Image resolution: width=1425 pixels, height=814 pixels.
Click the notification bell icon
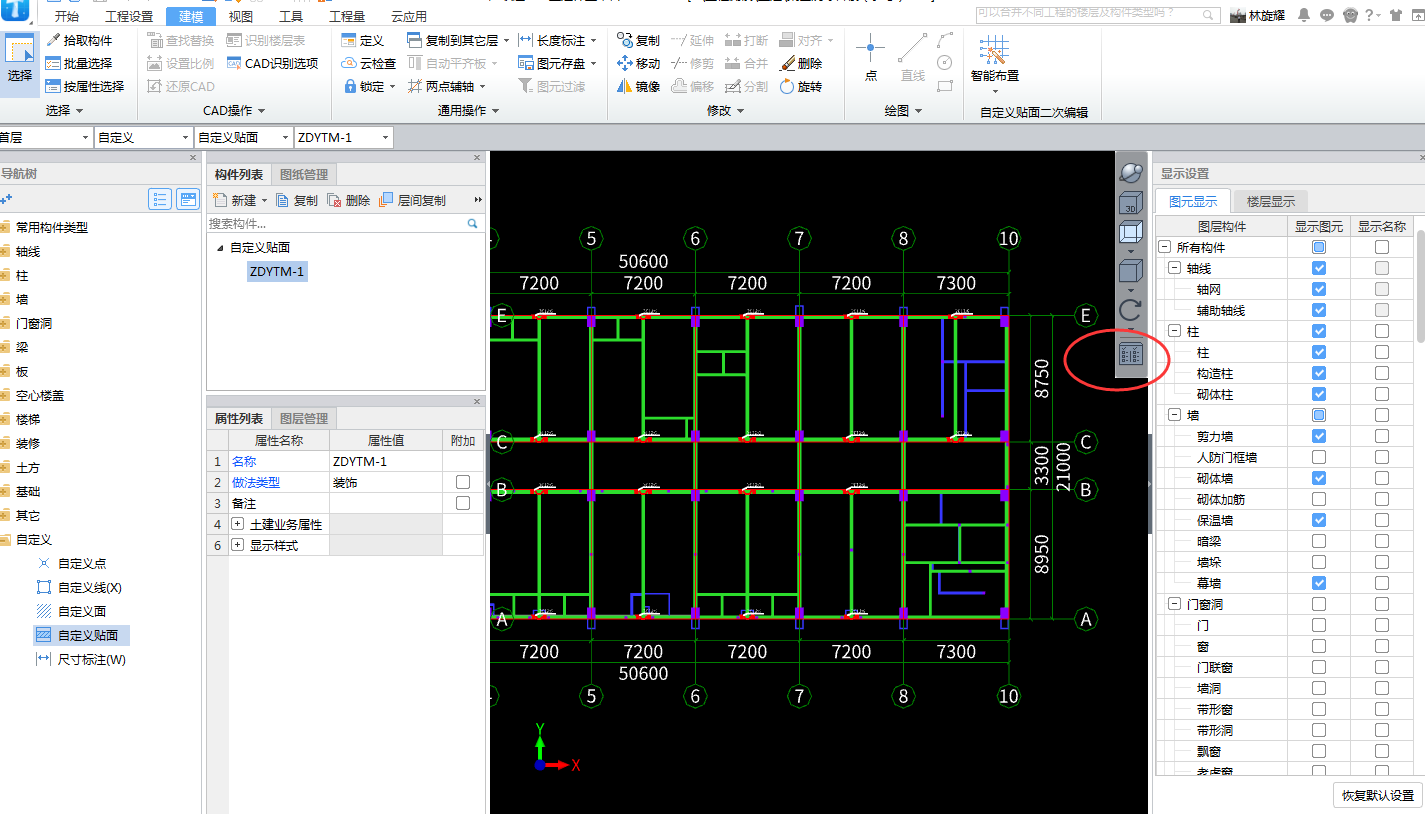(x=1304, y=15)
